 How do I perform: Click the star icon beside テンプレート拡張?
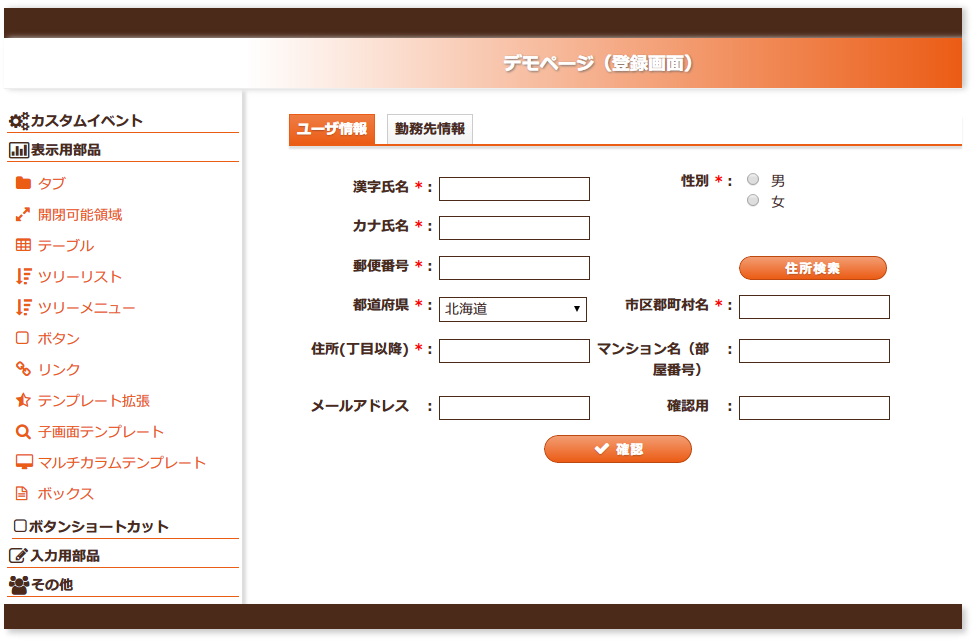[23, 400]
